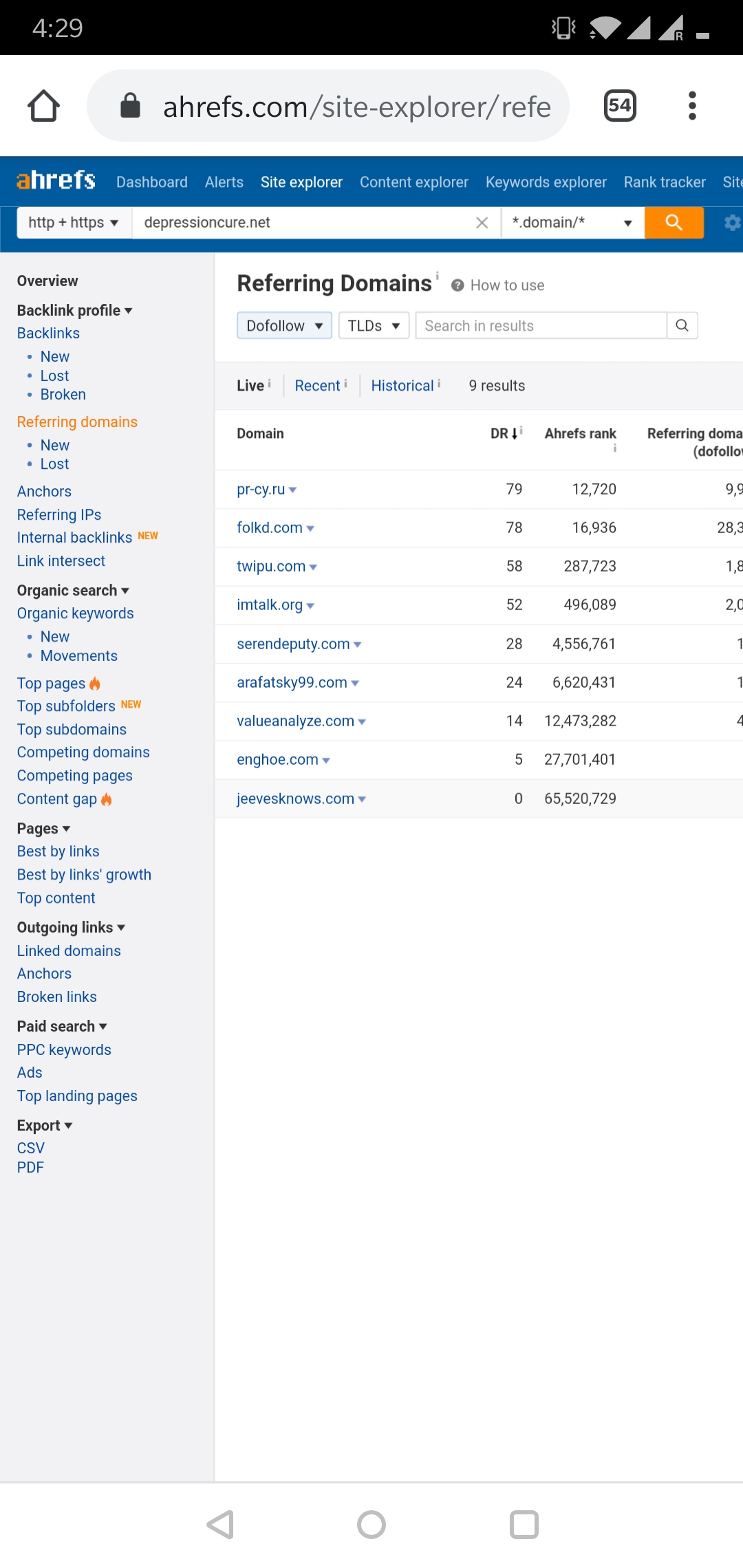Screen dimensions: 743x1568
Task: Expand folkd.com domain dropdown arrow
Action: pyautogui.click(x=310, y=529)
